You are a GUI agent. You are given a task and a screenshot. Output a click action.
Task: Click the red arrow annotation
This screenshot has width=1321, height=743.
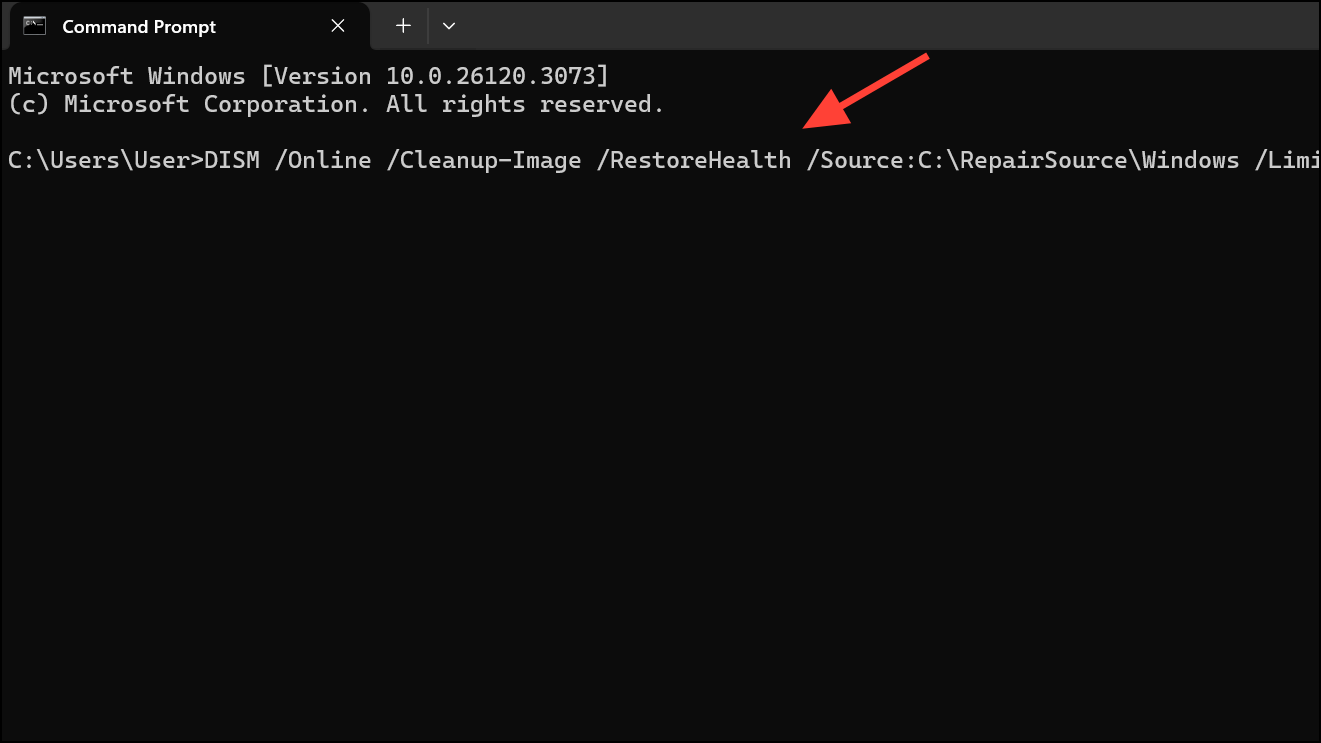866,92
